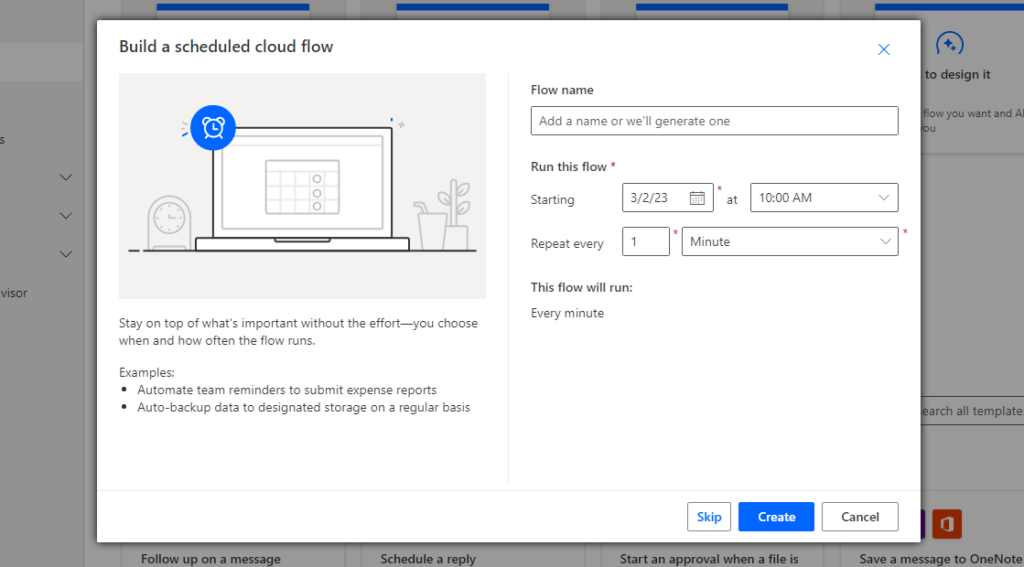Open the Follow up on a message template
The image size is (1024, 567).
coord(211,559)
